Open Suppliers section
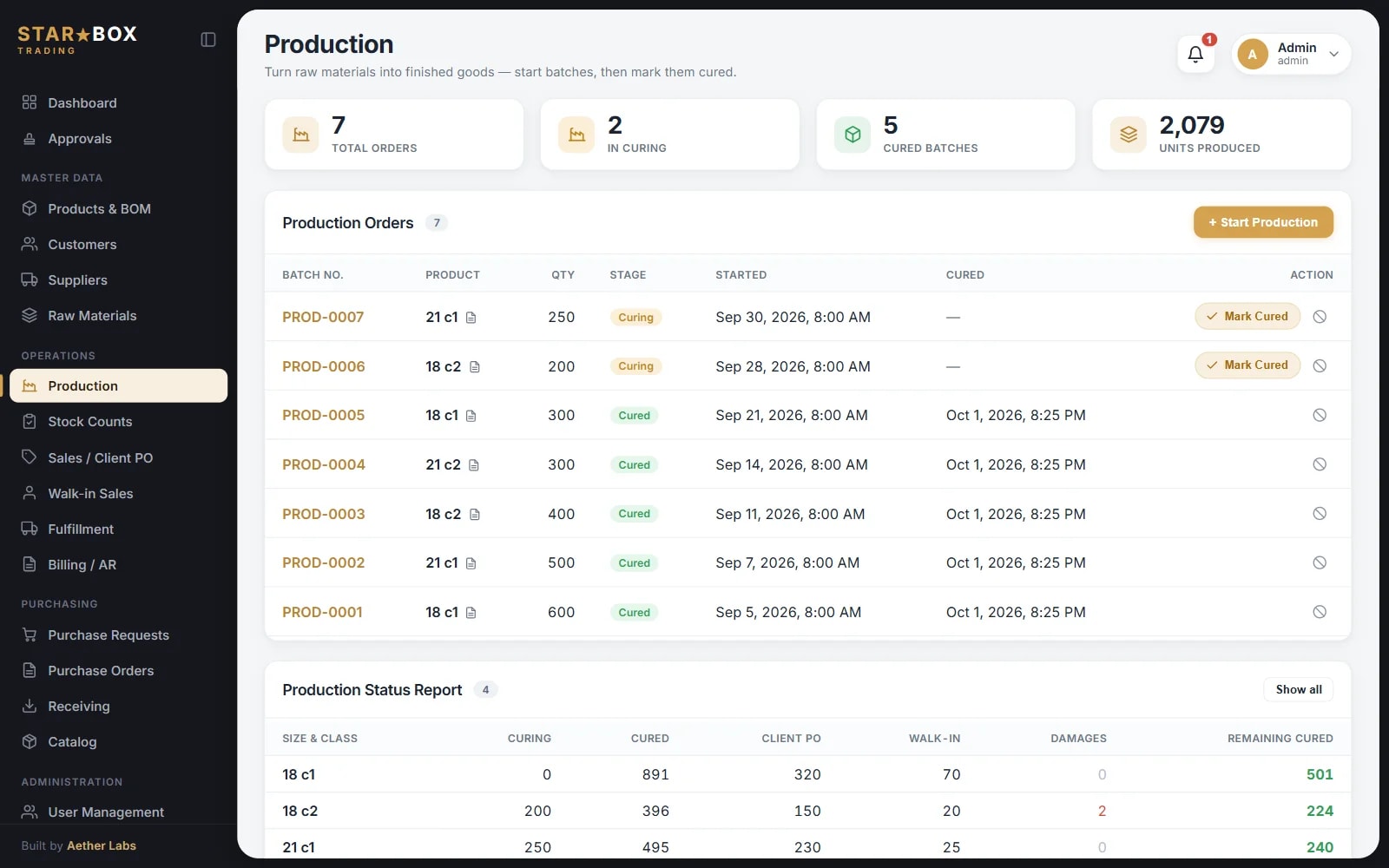Viewport: 1389px width, 868px height. (118, 279)
